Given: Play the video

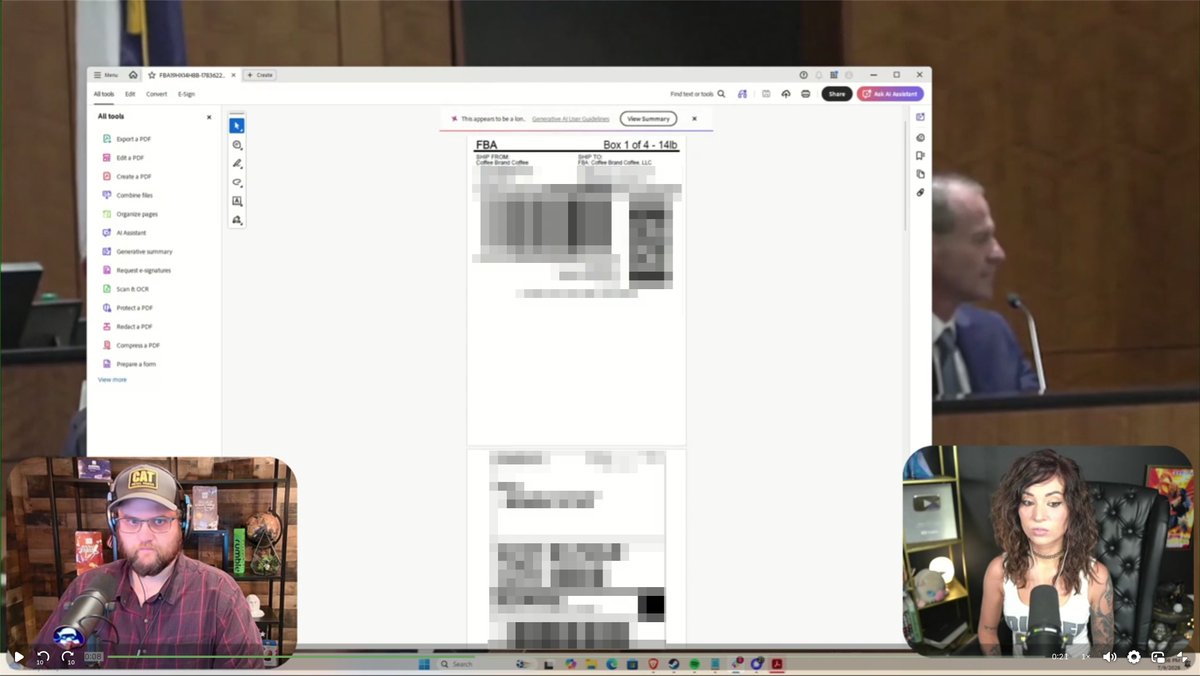Looking at the screenshot, I should tap(18, 657).
